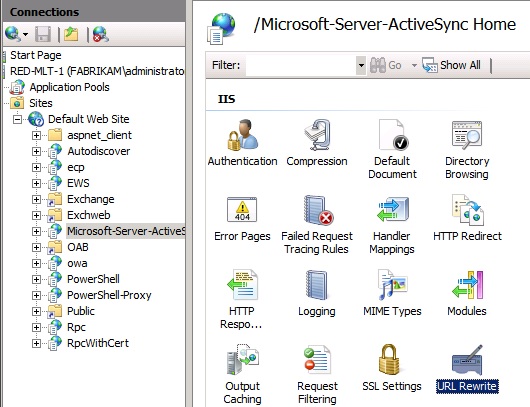
Task: Click the Go binoculars button
Action: tap(385, 65)
